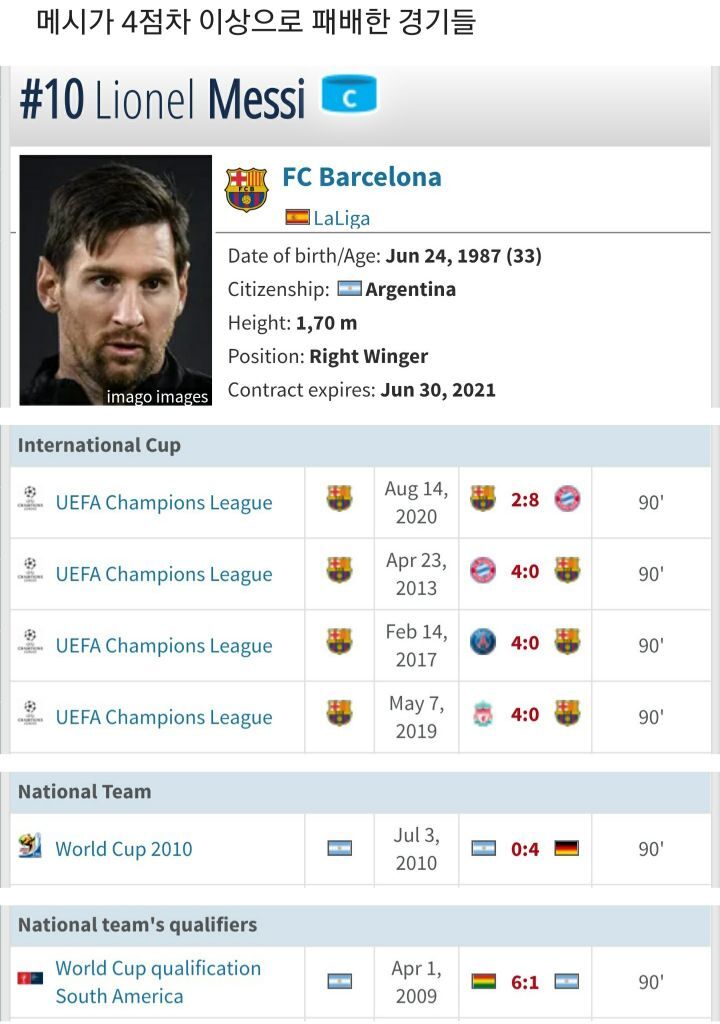720x1024 pixels.
Task: Click the captain armband icon
Action: pos(349,96)
